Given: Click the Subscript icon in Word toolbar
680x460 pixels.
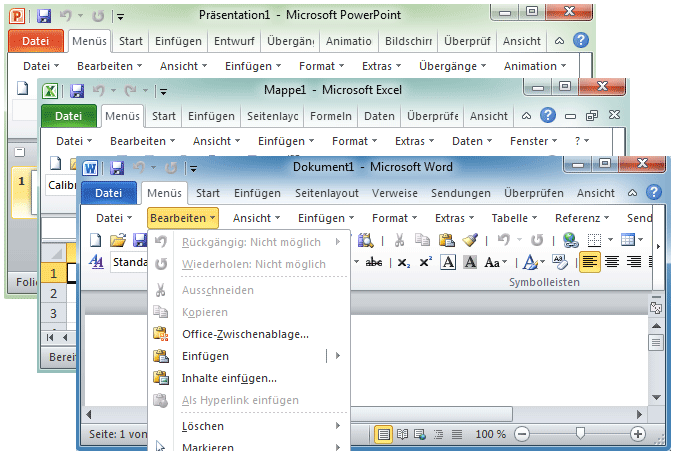Looking at the screenshot, I should pyautogui.click(x=403, y=262).
